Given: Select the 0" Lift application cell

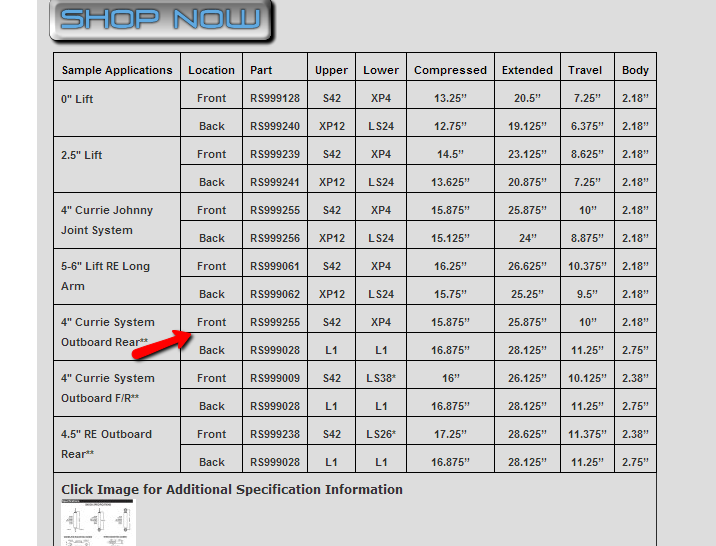Looking at the screenshot, I should pos(117,109).
